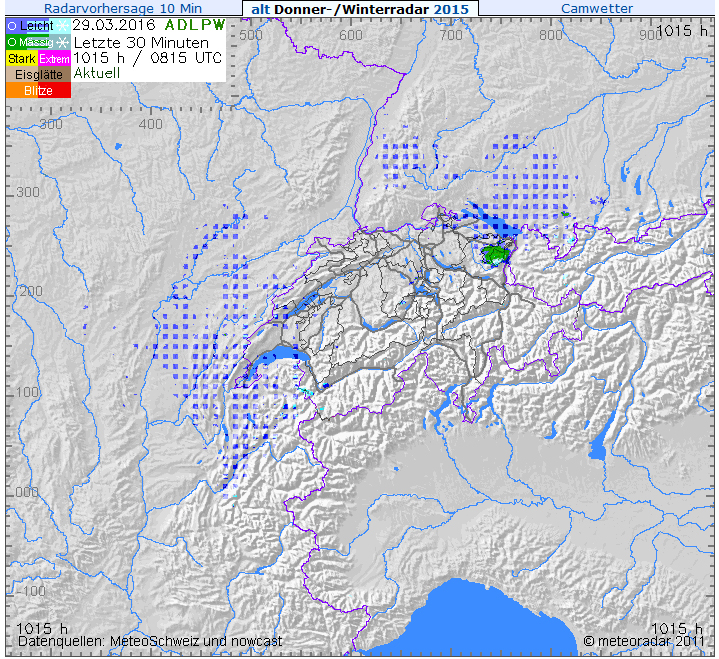Click the snowflake icon beside Leicht
This screenshot has height=659, width=719.
(x=63, y=26)
